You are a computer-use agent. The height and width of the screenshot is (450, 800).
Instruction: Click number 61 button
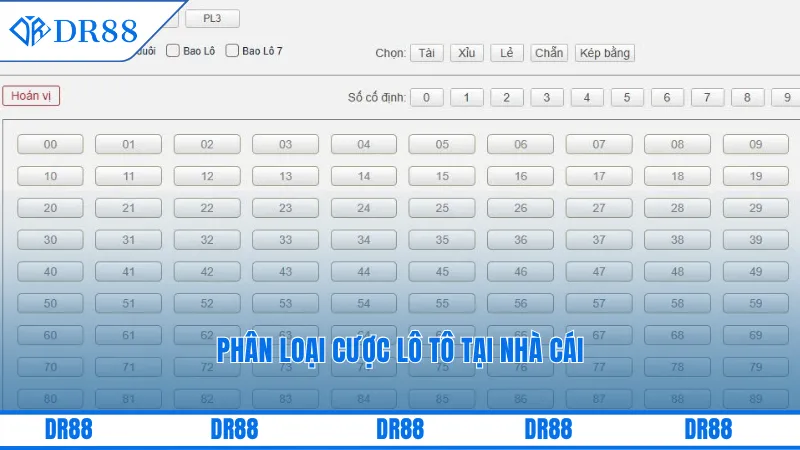pos(129,335)
